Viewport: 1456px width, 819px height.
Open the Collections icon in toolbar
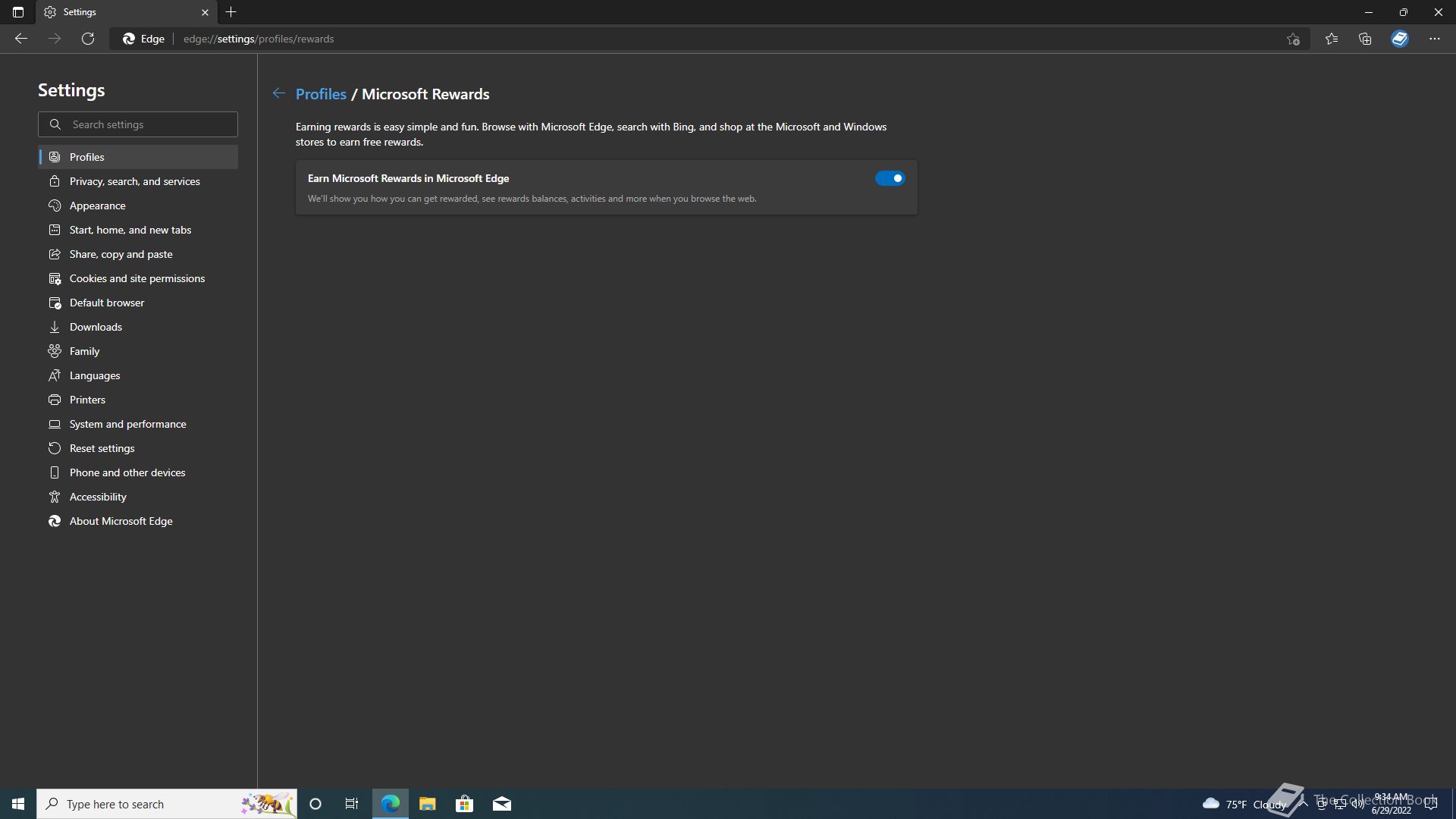point(1365,39)
